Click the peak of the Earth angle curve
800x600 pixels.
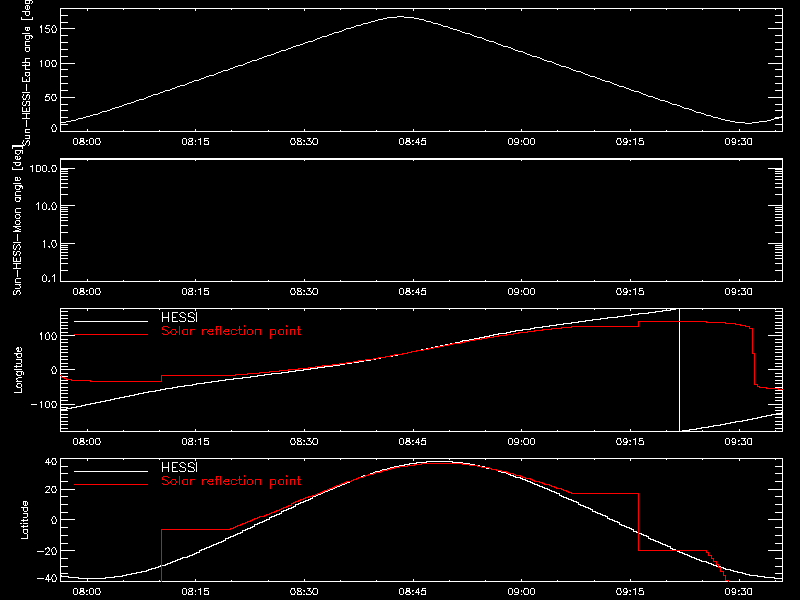coord(399,17)
